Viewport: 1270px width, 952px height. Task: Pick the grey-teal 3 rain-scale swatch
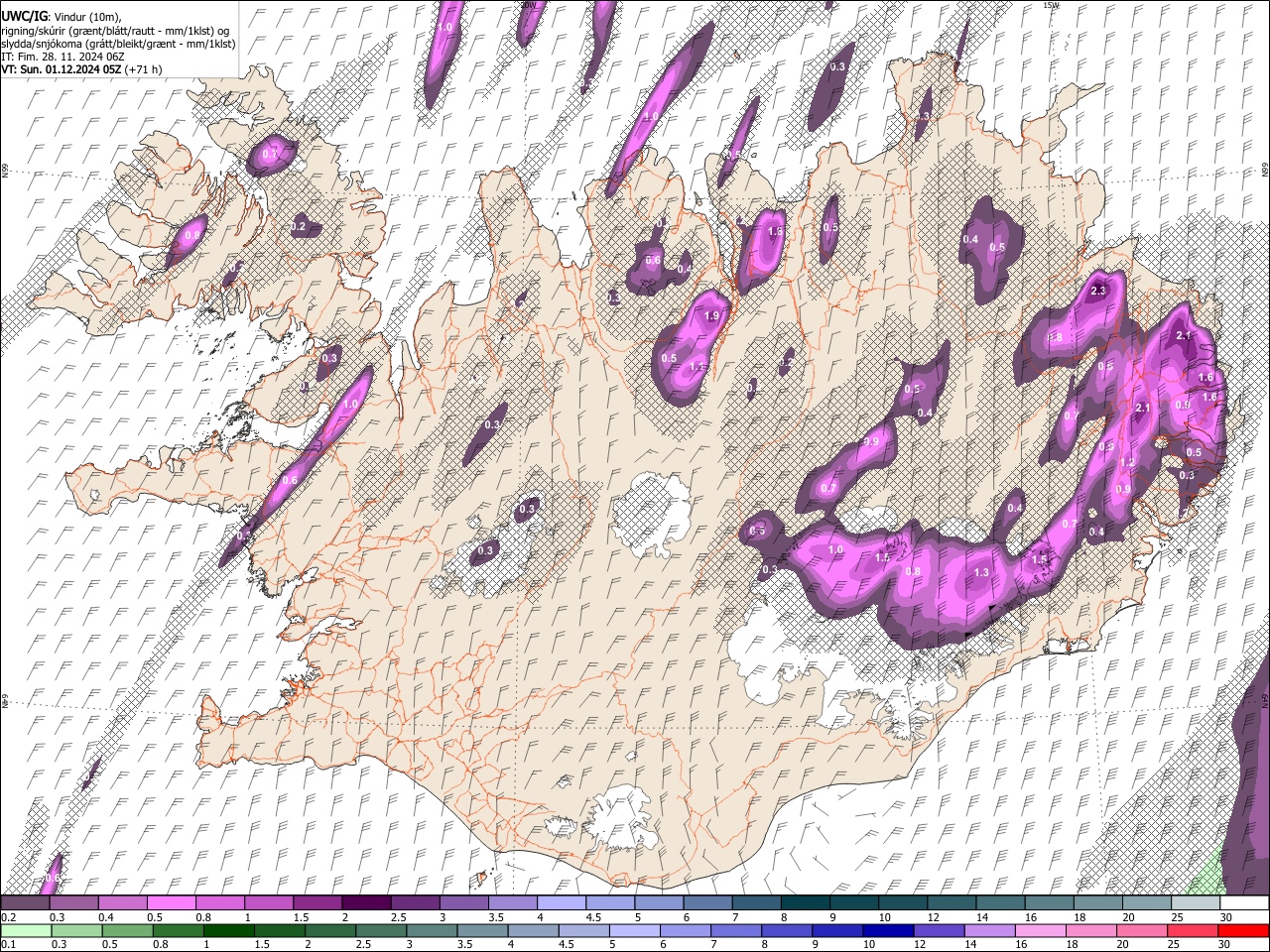(432, 930)
